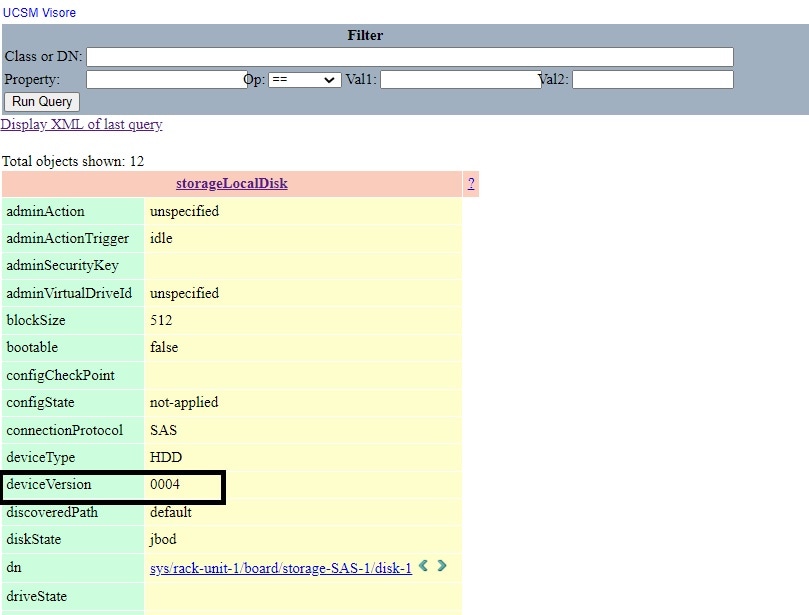Image resolution: width=809 pixels, height=615 pixels.
Task: Click the bootable value false
Action: [164, 347]
